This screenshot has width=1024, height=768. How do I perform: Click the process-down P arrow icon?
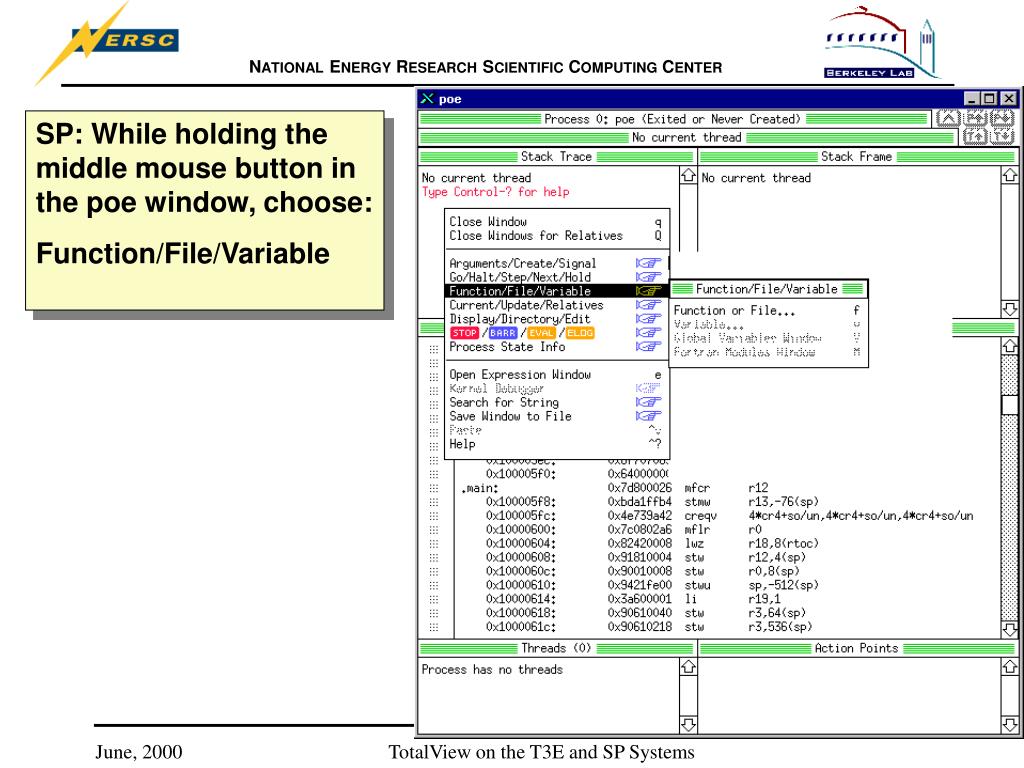1002,118
